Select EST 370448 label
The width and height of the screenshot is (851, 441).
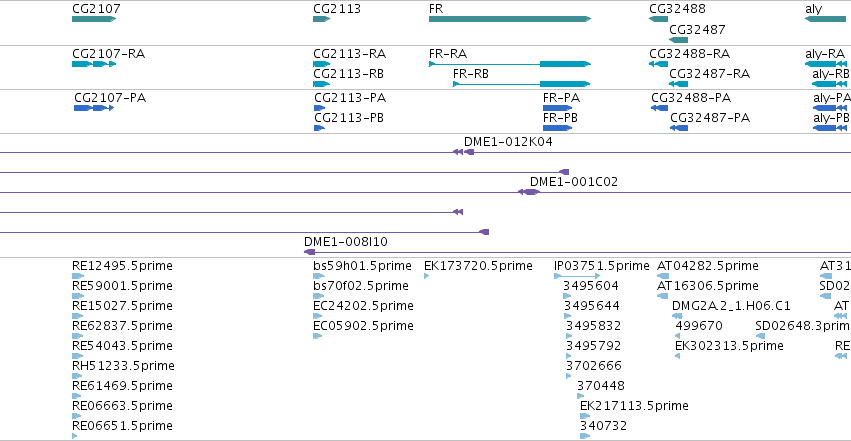point(601,386)
